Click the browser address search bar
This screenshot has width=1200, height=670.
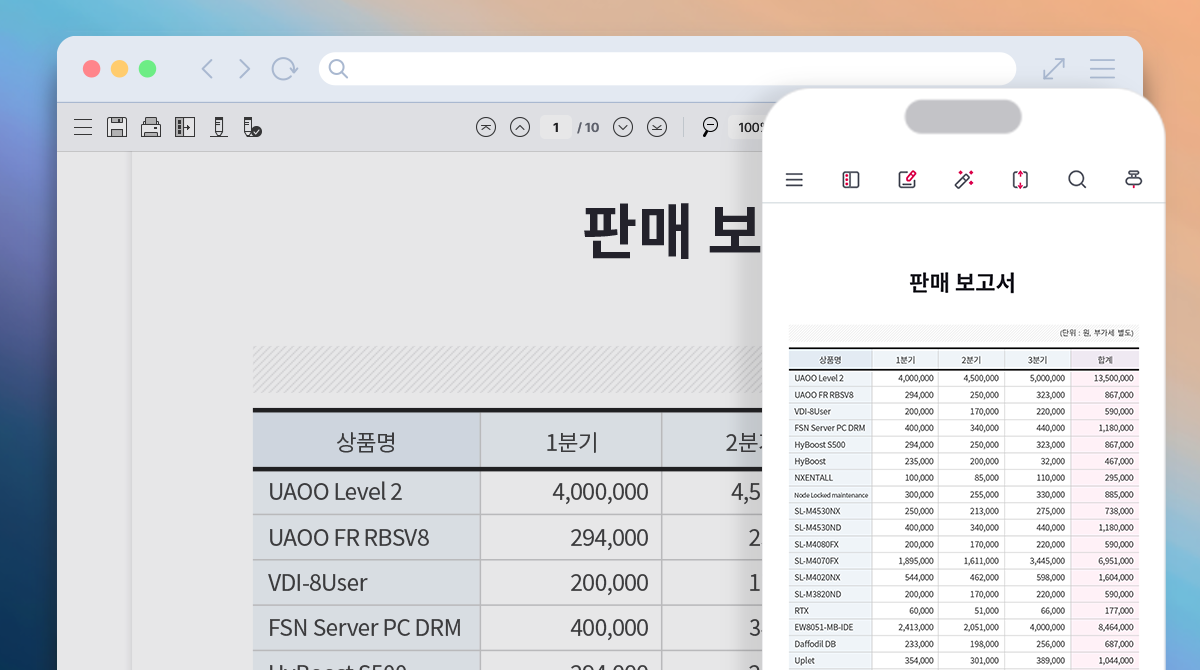coord(667,69)
